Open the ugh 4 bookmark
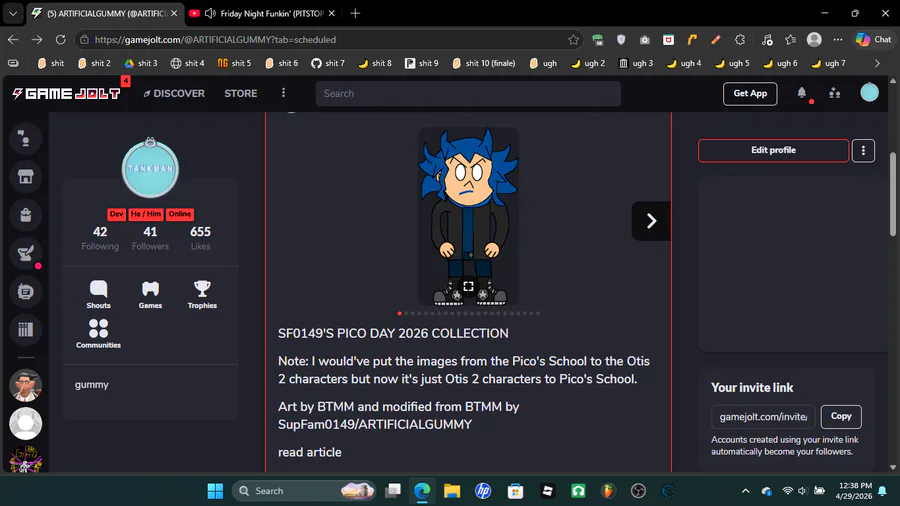The image size is (900, 506). tap(684, 63)
